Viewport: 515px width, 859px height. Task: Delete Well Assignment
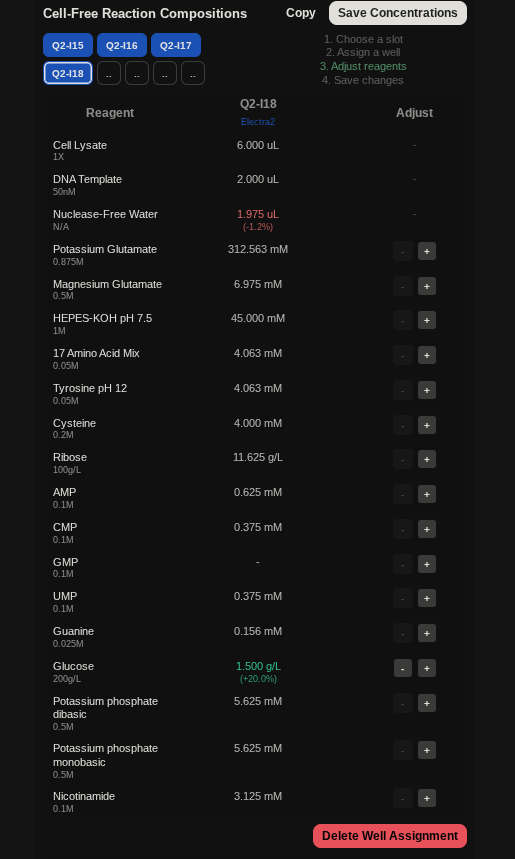click(x=390, y=836)
